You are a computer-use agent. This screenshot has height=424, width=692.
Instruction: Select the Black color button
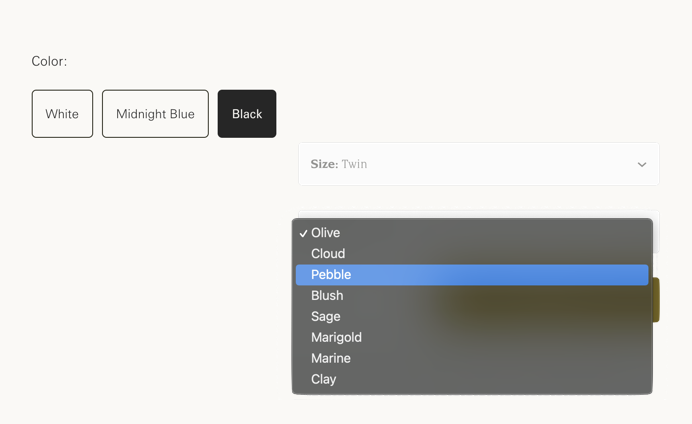247,114
